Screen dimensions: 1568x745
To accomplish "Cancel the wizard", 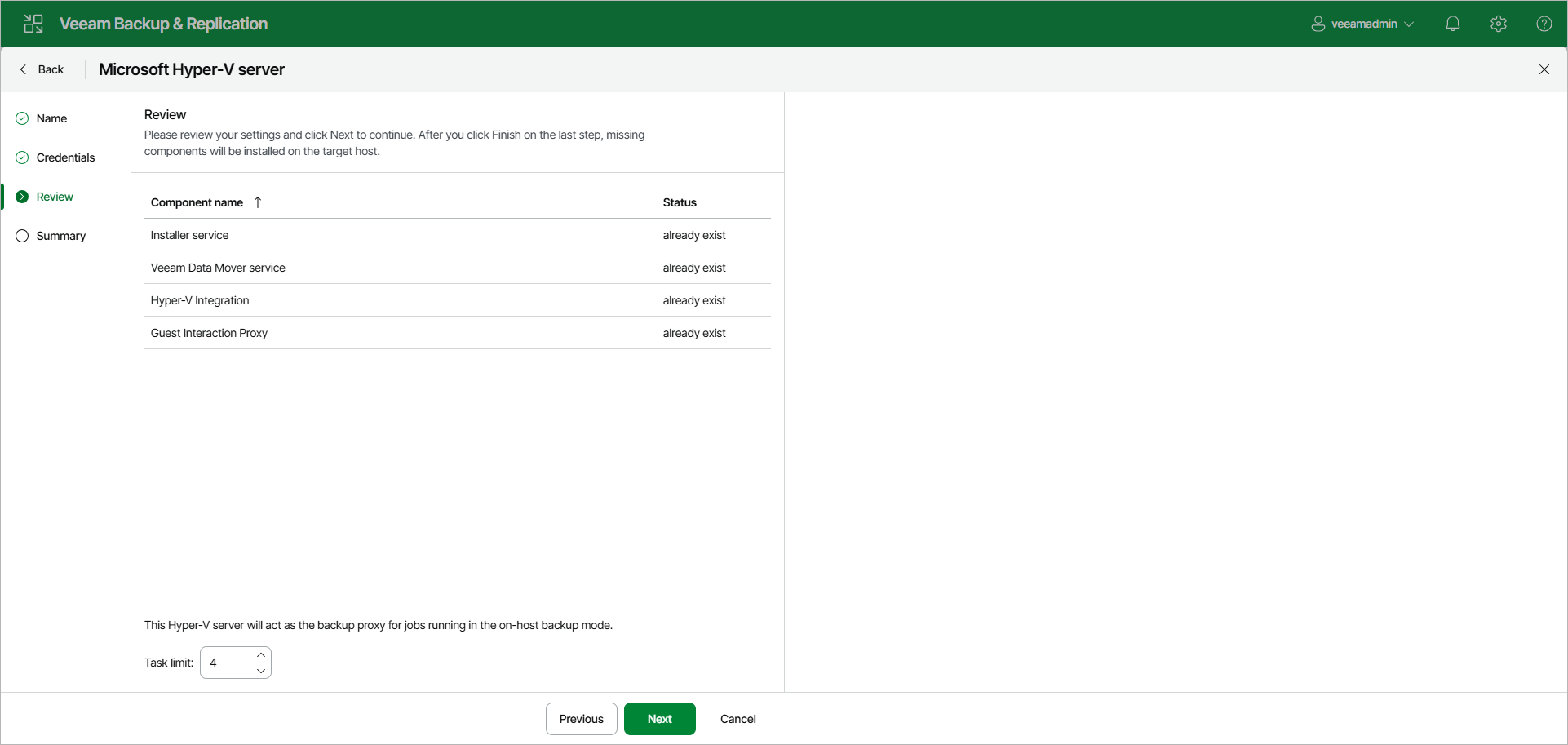I will point(738,719).
